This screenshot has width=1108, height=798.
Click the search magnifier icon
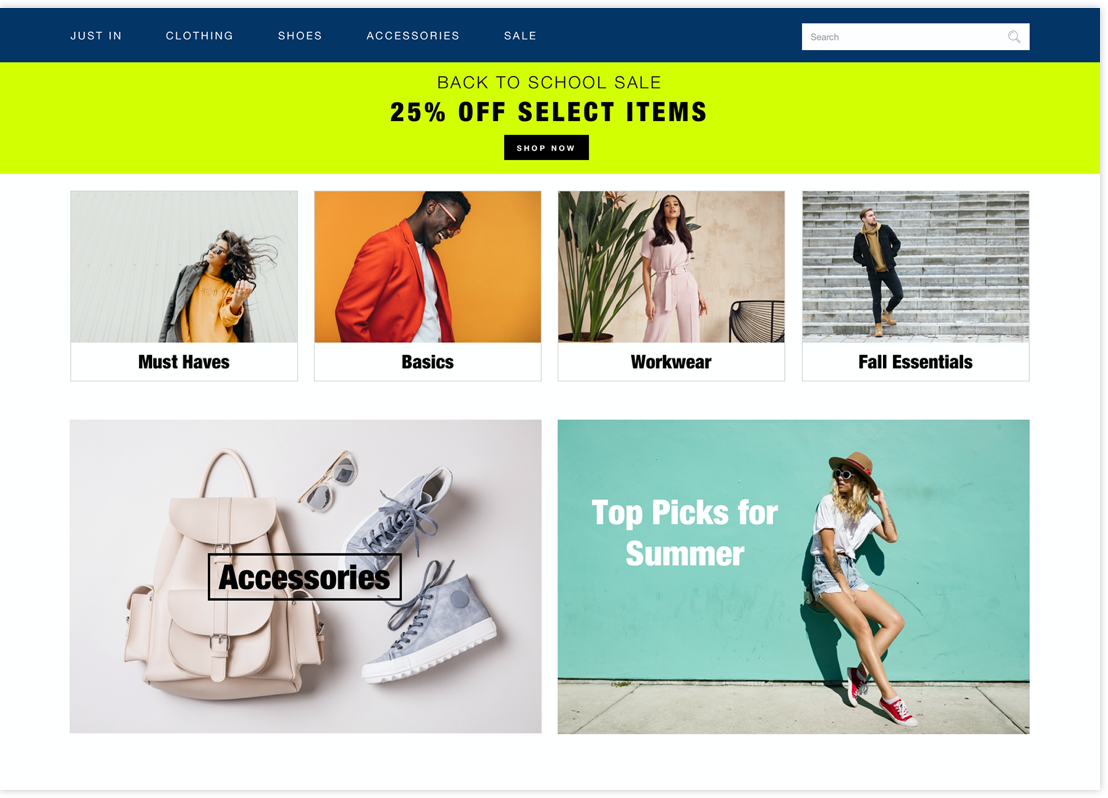pyautogui.click(x=1013, y=37)
